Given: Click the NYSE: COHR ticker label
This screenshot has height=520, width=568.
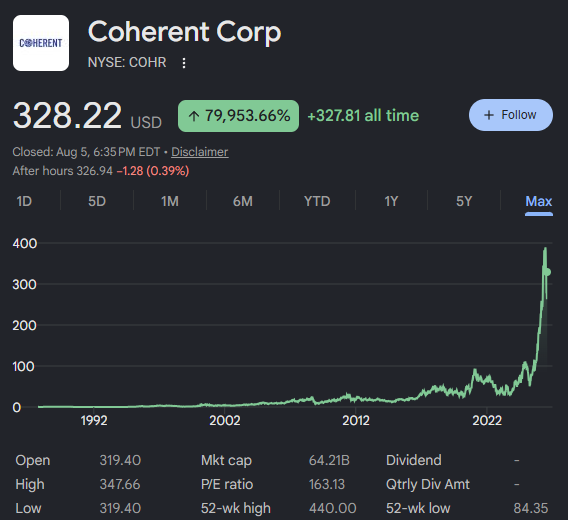Looking at the screenshot, I should (x=127, y=63).
